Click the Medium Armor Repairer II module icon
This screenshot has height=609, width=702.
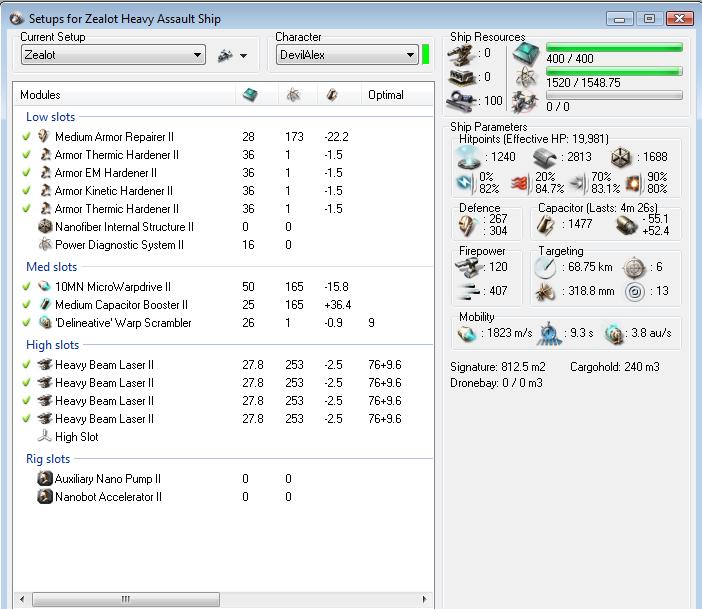point(44,136)
